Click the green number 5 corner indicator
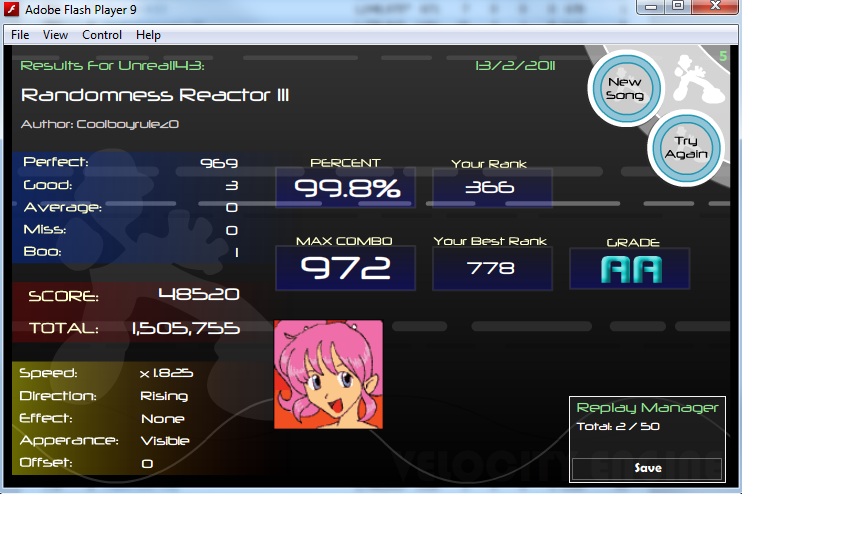The width and height of the screenshot is (864, 540). tap(723, 56)
